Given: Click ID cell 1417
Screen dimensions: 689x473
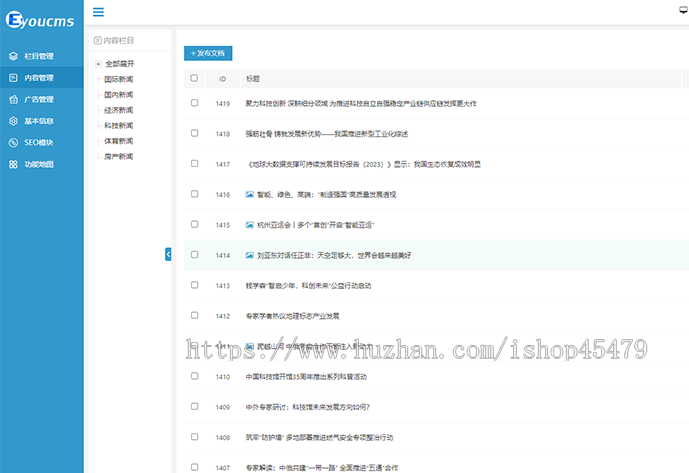Looking at the screenshot, I should (223, 164).
